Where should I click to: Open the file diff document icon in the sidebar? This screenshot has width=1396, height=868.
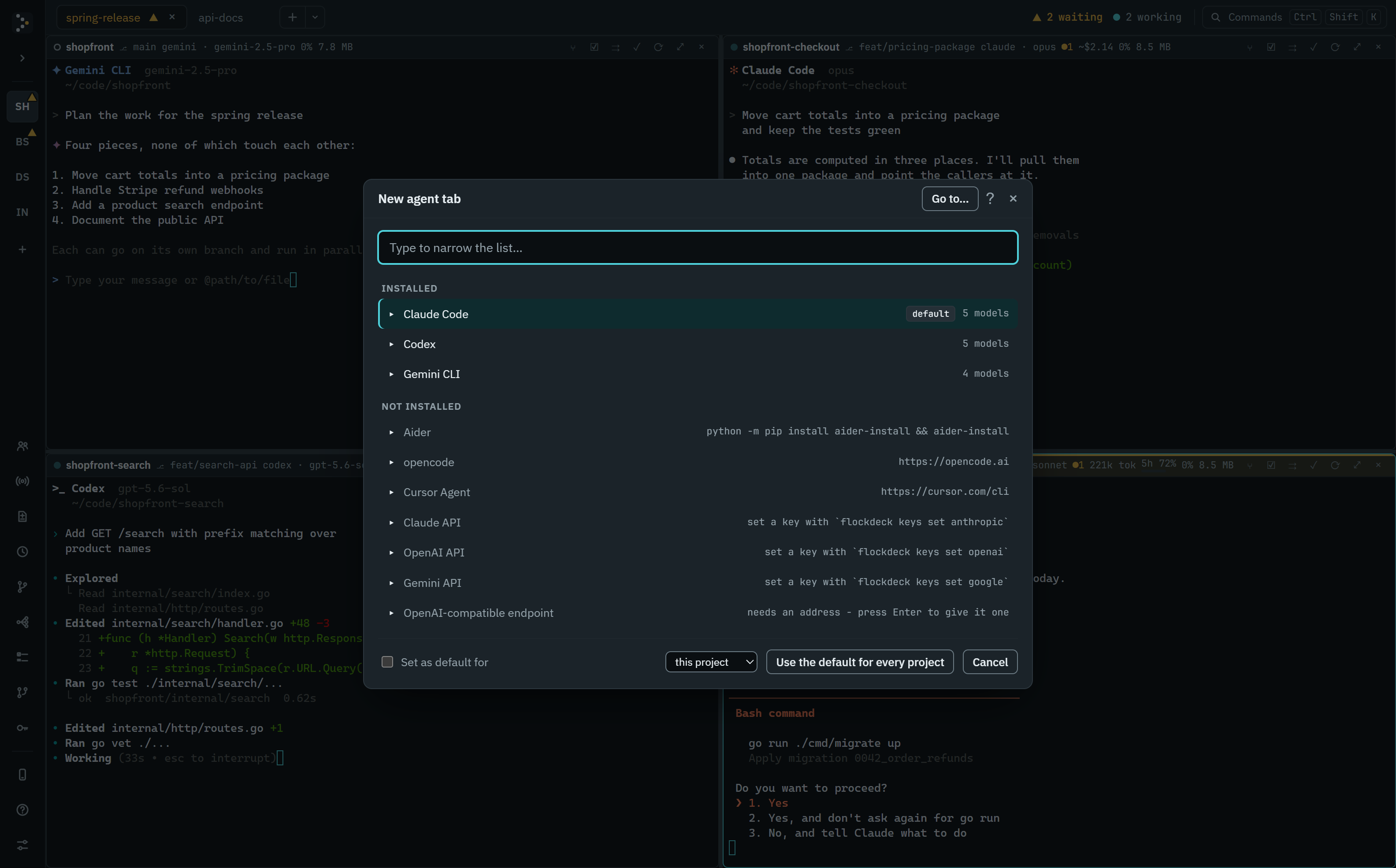(x=22, y=516)
